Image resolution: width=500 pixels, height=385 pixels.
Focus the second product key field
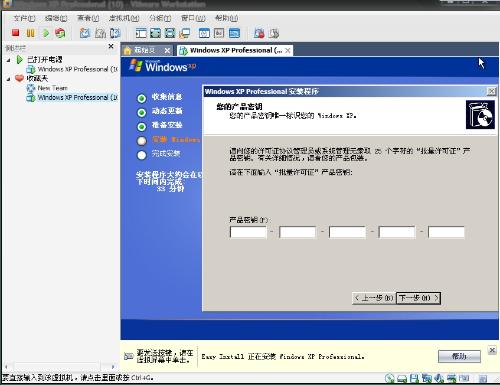pyautogui.click(x=298, y=232)
